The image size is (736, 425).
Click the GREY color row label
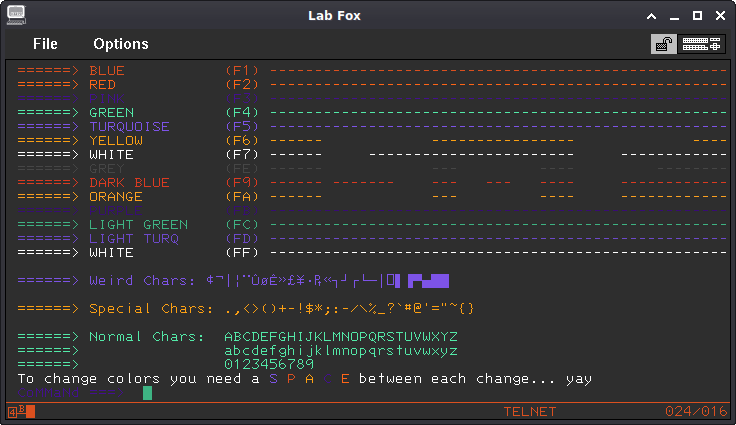107,169
